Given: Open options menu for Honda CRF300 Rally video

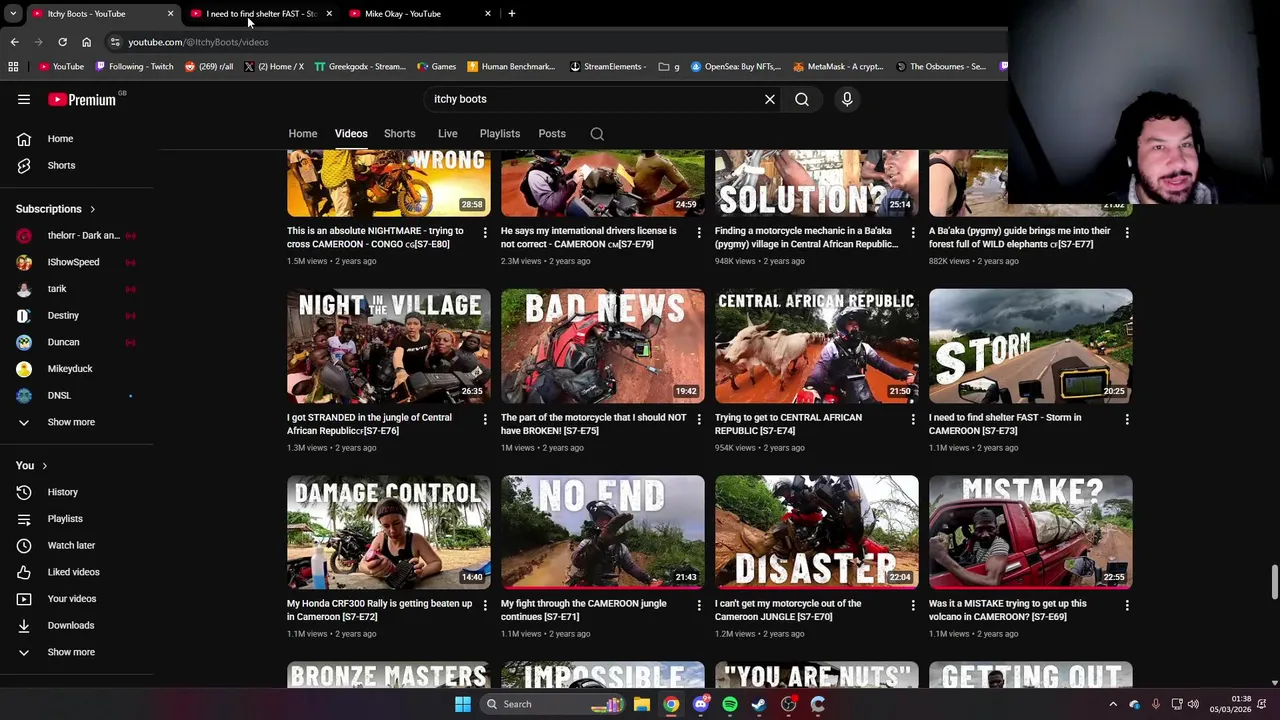Looking at the screenshot, I should (x=485, y=605).
